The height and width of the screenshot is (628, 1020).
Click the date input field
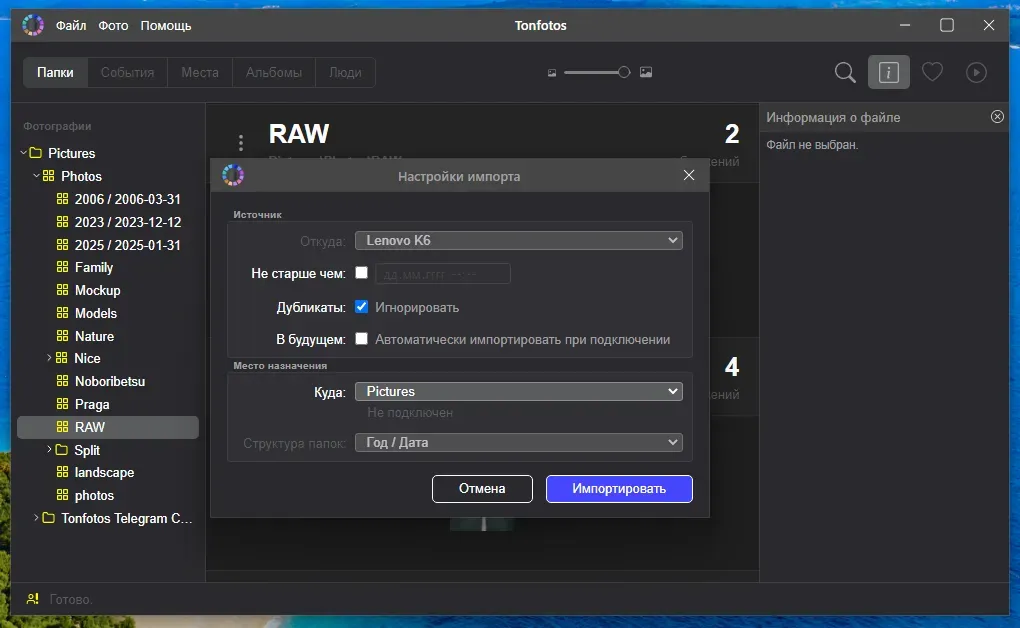click(442, 274)
